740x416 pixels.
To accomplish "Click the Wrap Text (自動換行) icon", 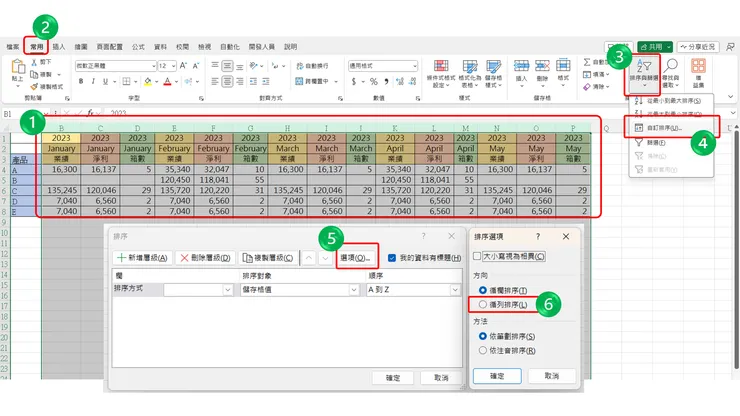I will [300, 66].
